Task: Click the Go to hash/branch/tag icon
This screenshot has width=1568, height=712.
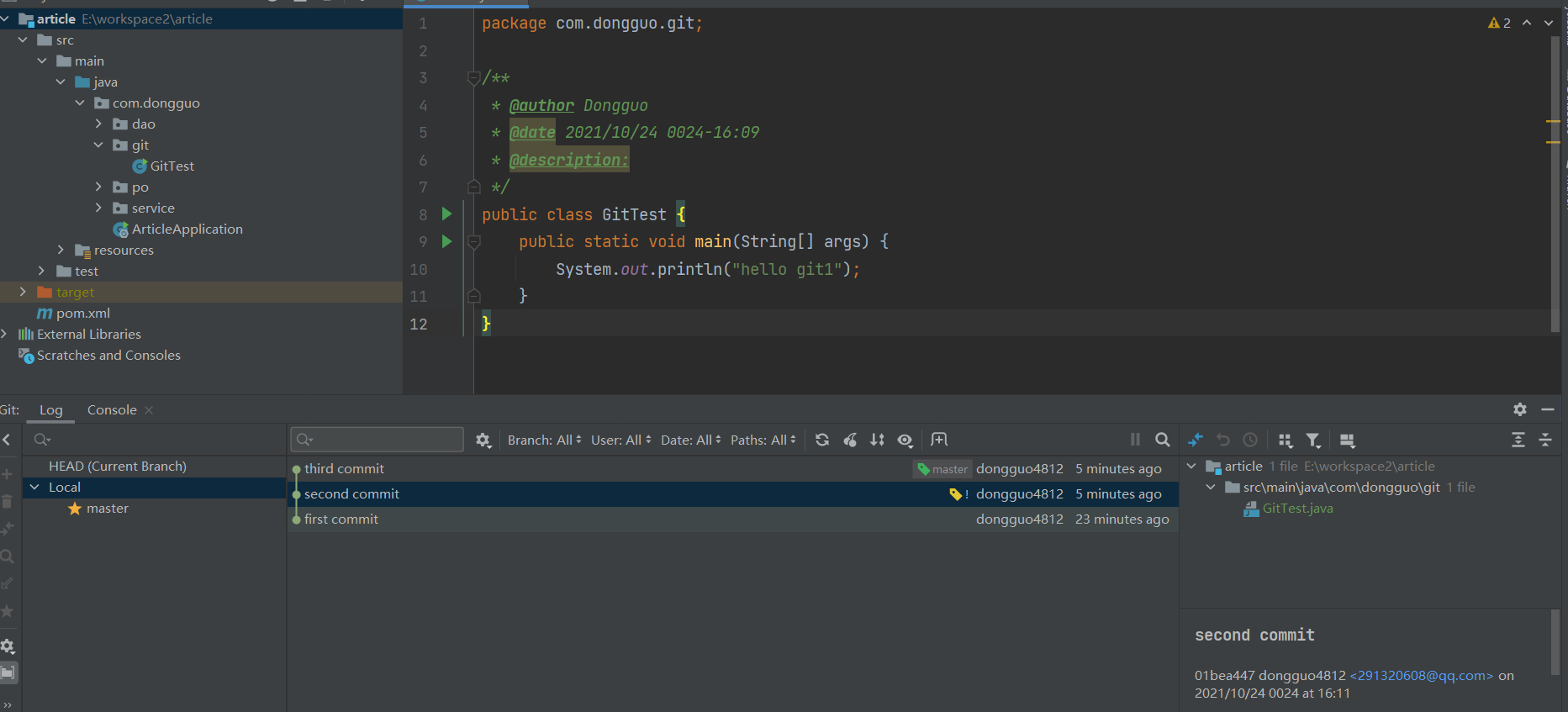Action: pyautogui.click(x=939, y=440)
